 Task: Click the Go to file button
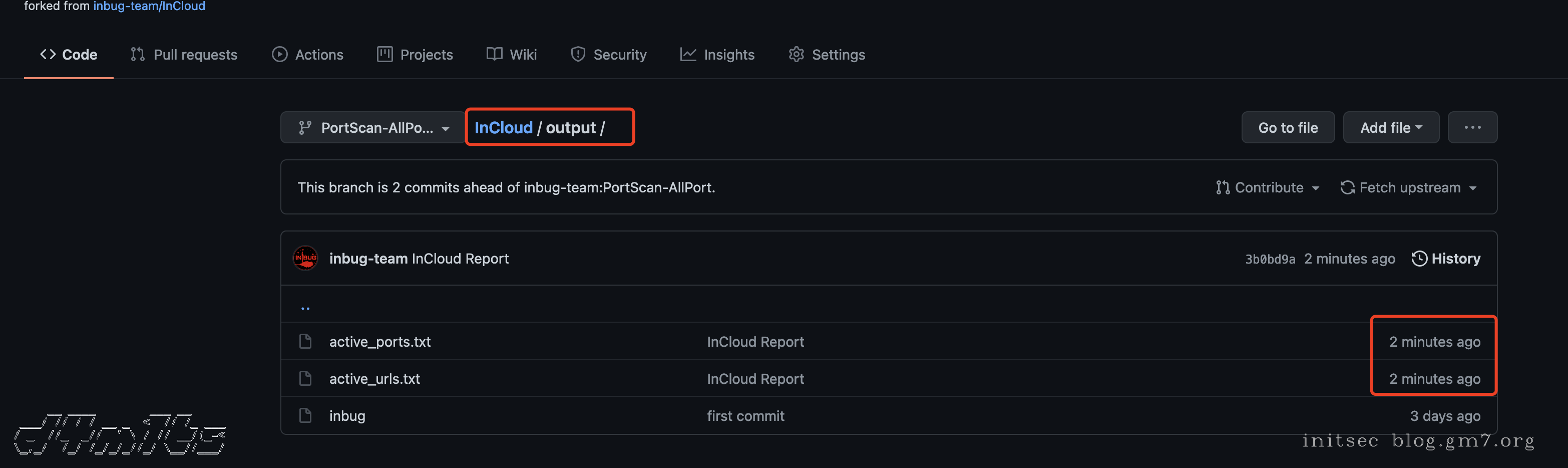[1288, 127]
